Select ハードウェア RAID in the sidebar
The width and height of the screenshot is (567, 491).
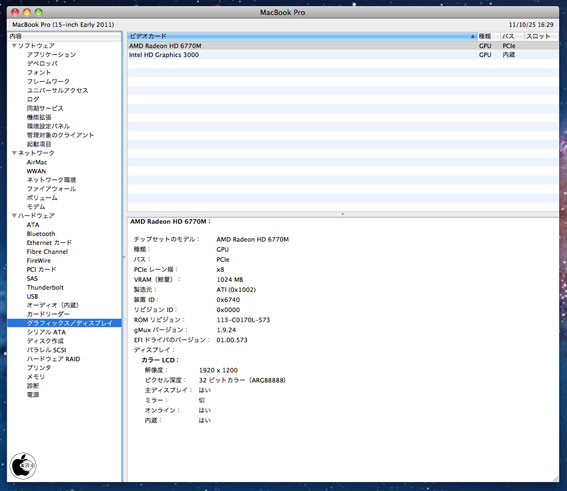[x=54, y=359]
